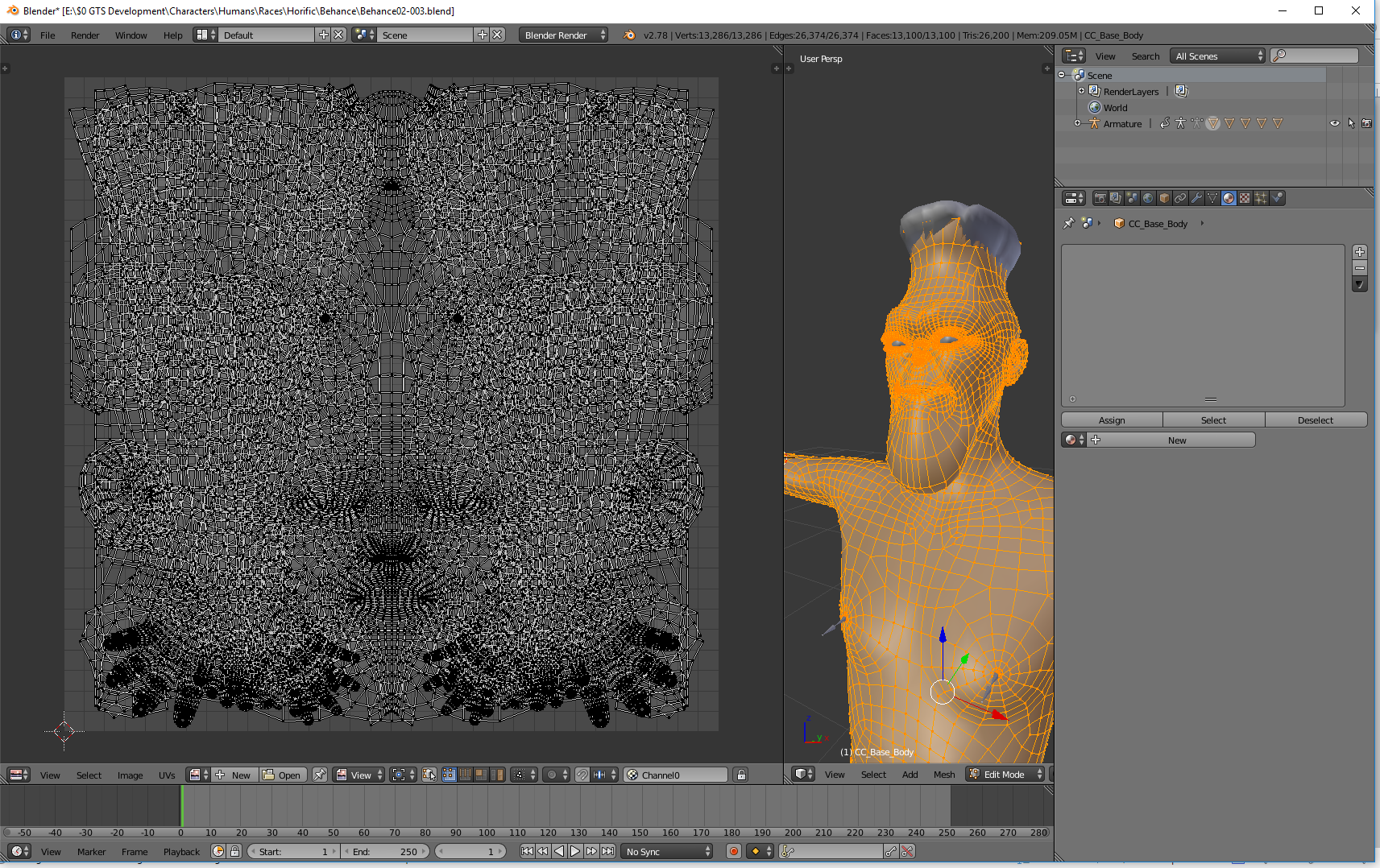Click the outliner search filter field
Viewport: 1380px width, 868px height.
(1315, 56)
